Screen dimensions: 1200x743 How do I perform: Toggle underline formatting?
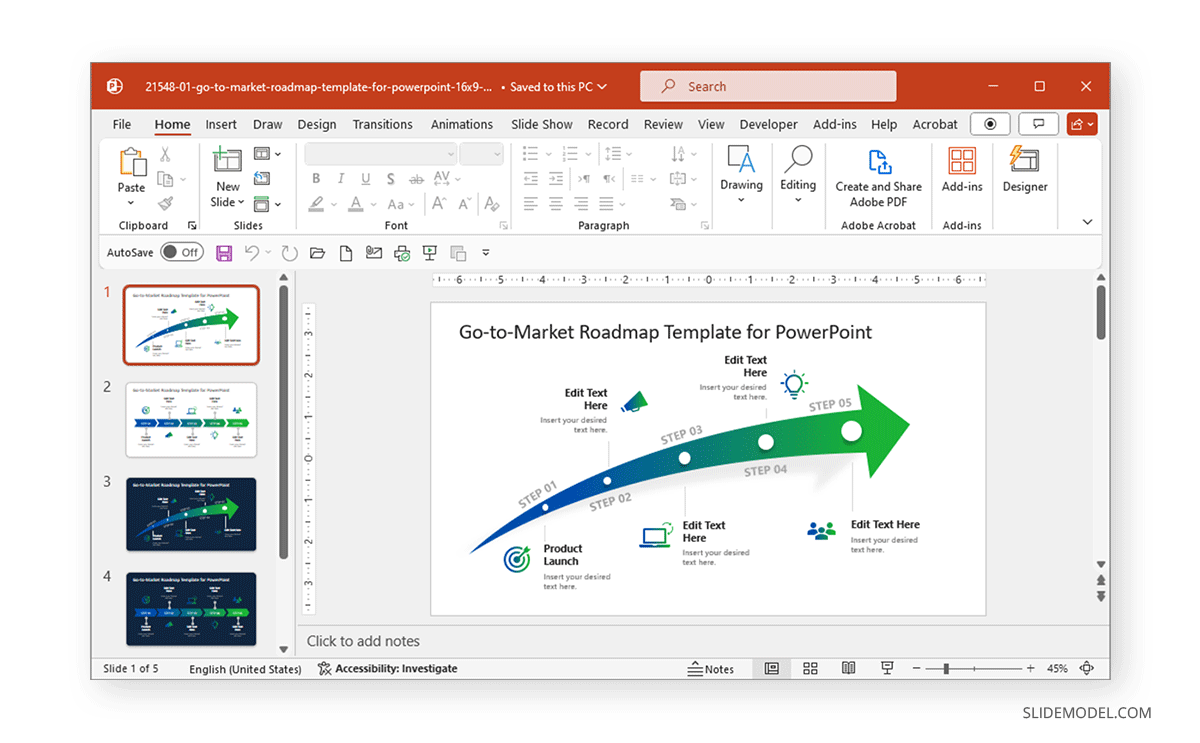click(364, 178)
